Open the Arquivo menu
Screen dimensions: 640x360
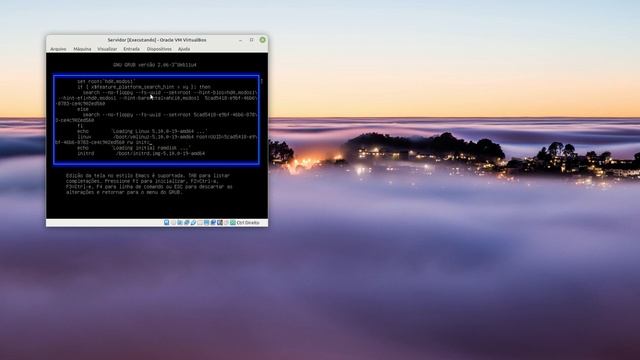pyautogui.click(x=58, y=49)
